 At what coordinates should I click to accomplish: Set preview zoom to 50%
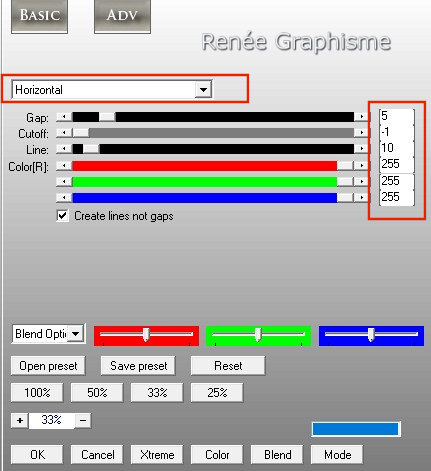point(97,393)
